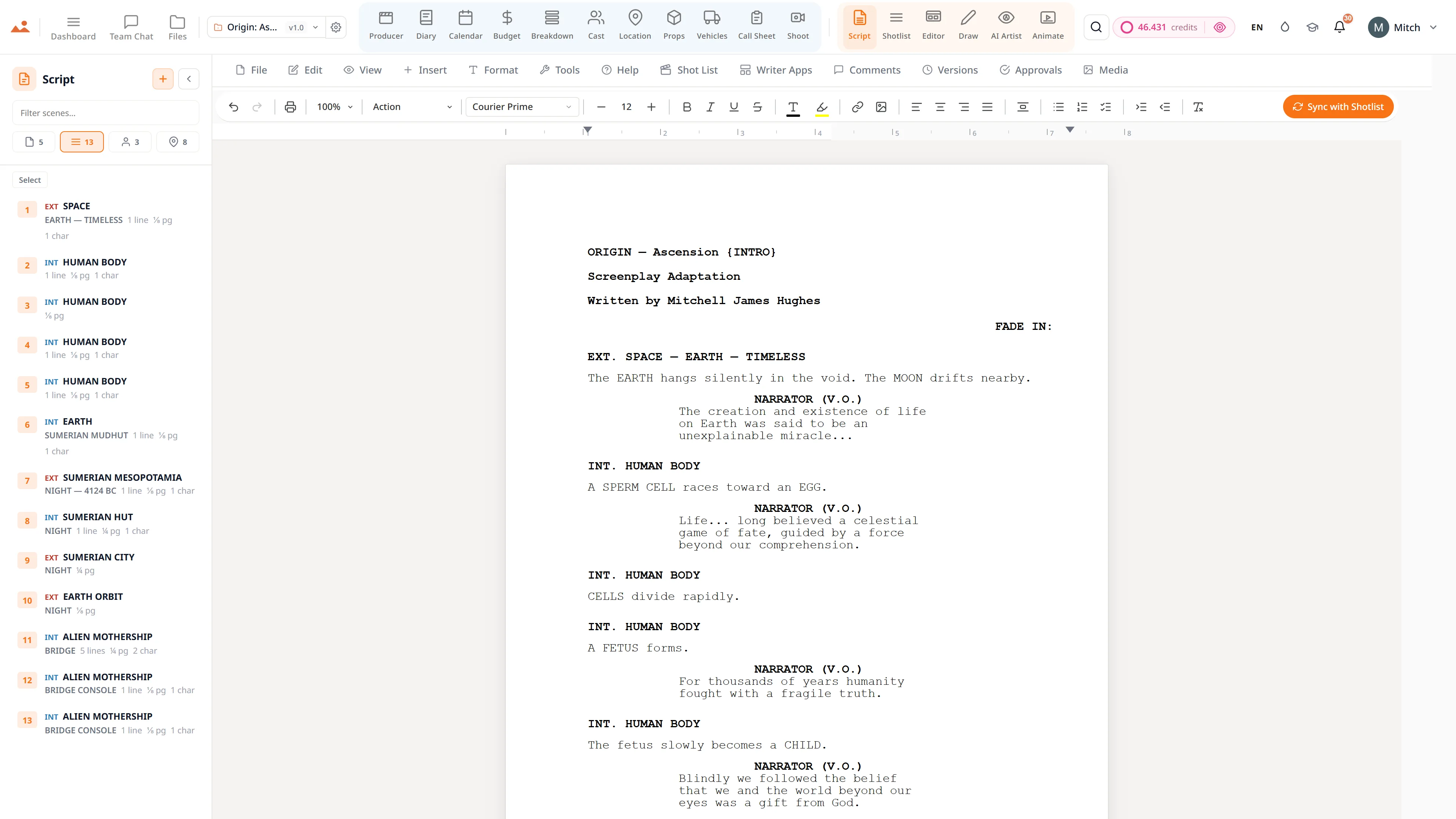Click the print icon
The height and width of the screenshot is (819, 1456).
coord(290,107)
